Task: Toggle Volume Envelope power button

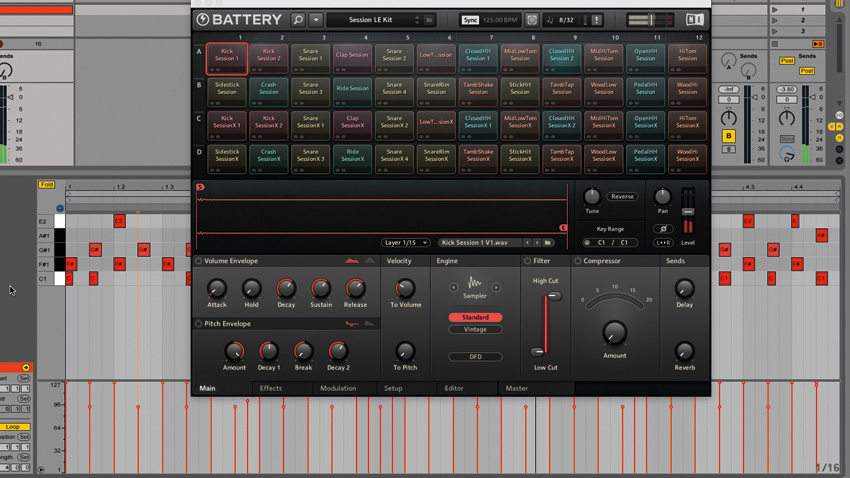Action: [198, 261]
